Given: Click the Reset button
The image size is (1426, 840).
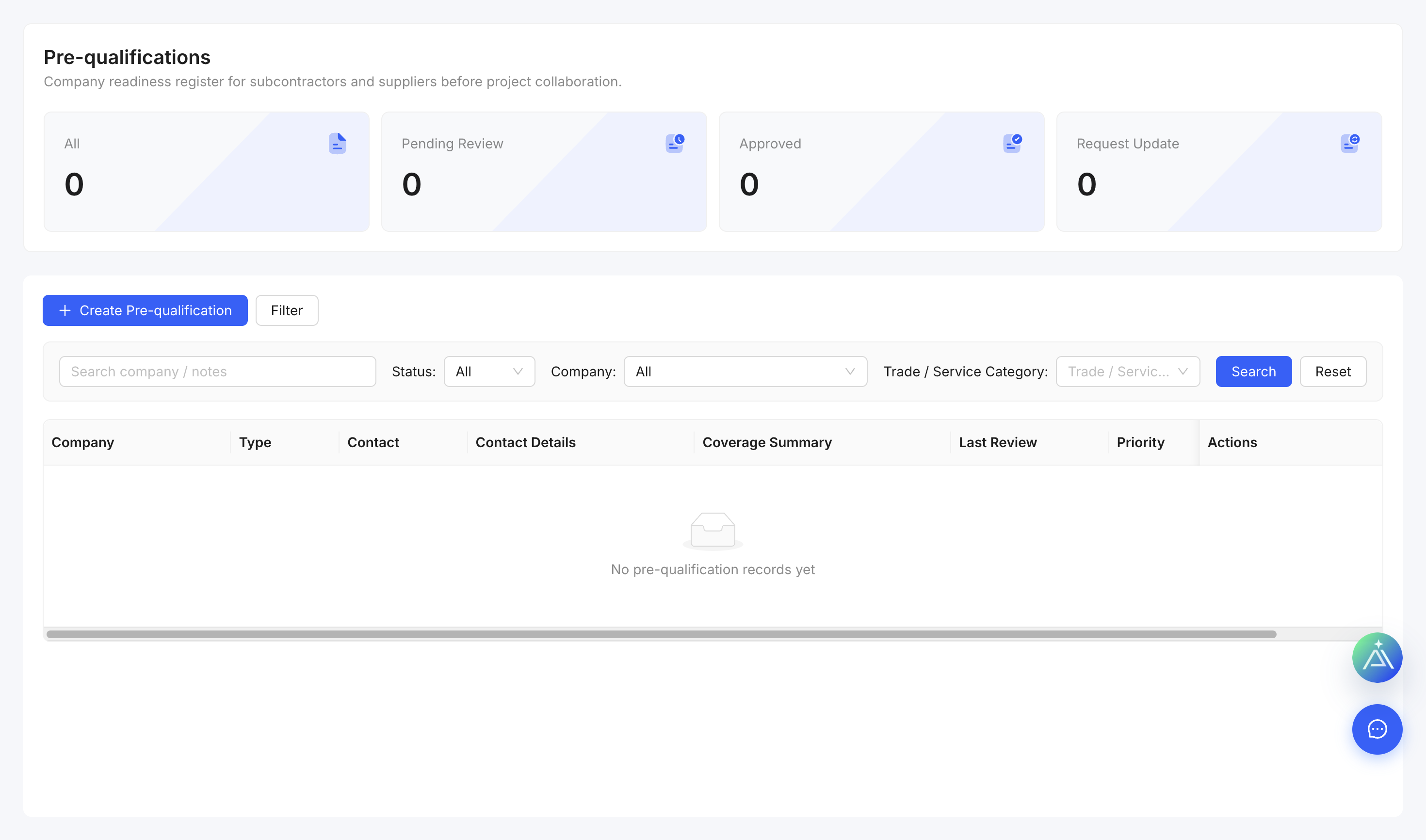Looking at the screenshot, I should (x=1332, y=372).
